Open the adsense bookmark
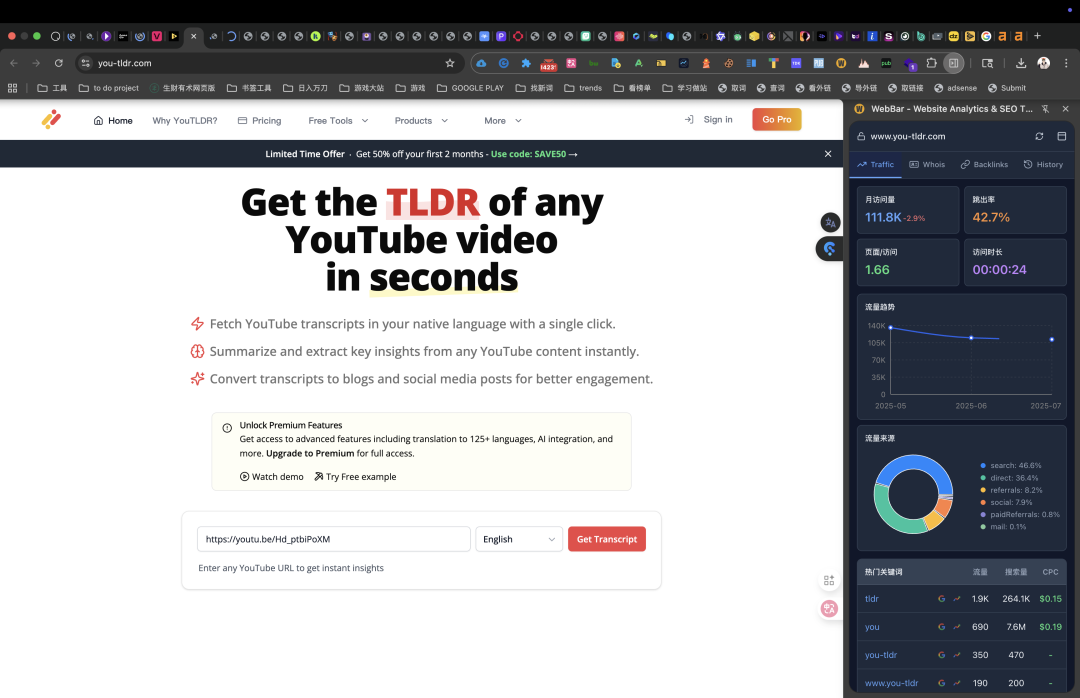1080x698 pixels. coord(955,88)
